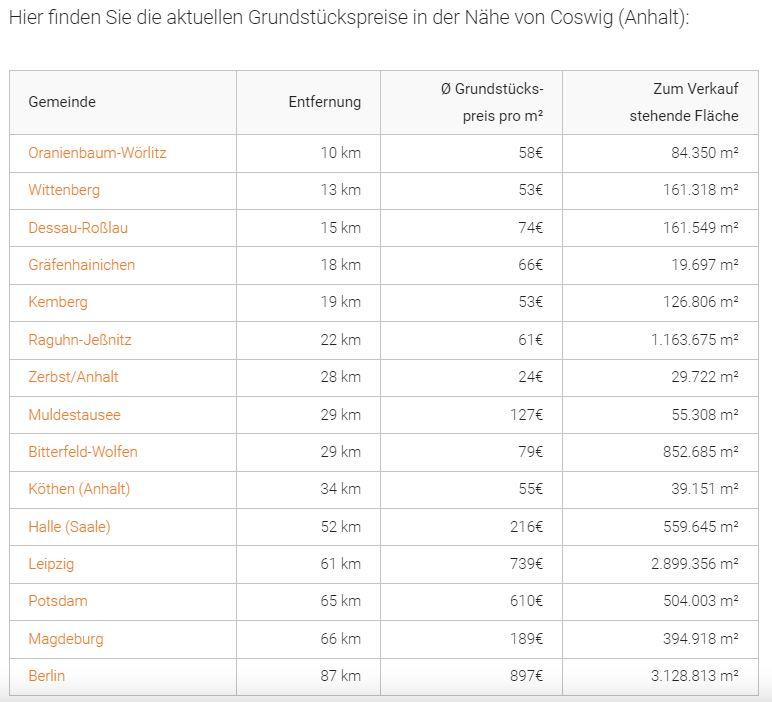The image size is (772, 702).
Task: Click the Gemeinde column header
Action: 62,102
